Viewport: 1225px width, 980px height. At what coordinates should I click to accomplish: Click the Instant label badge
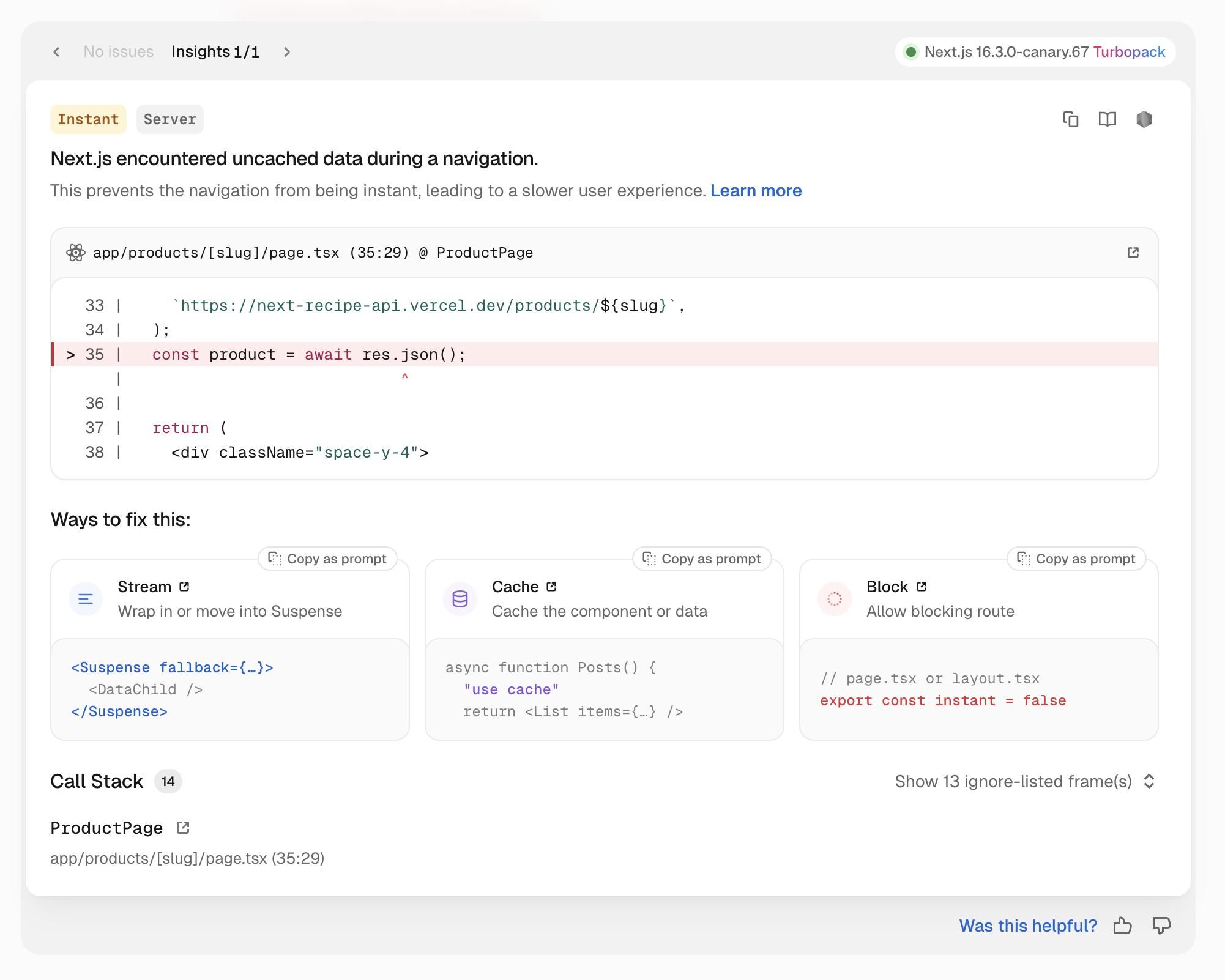[x=88, y=119]
